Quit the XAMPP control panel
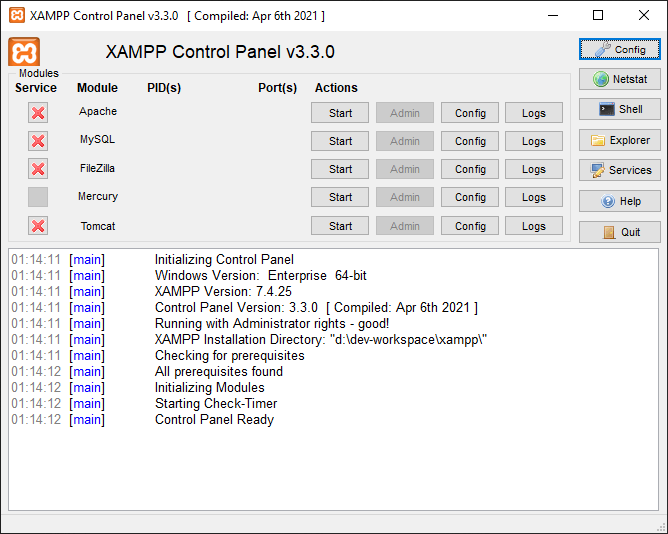The width and height of the screenshot is (668, 534). pyautogui.click(x=619, y=232)
